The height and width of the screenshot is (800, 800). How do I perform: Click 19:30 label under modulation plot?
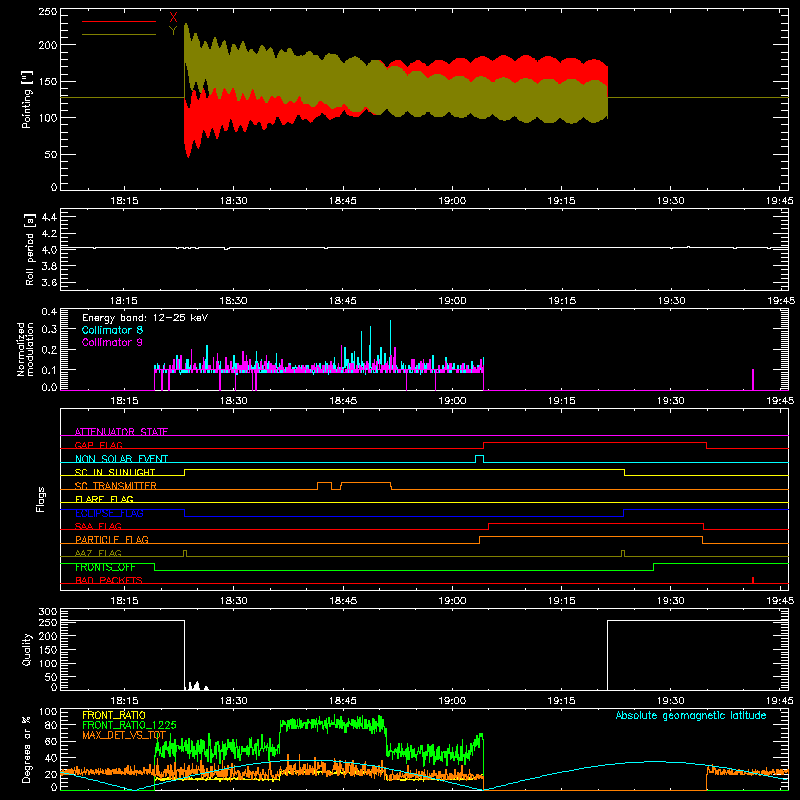670,401
